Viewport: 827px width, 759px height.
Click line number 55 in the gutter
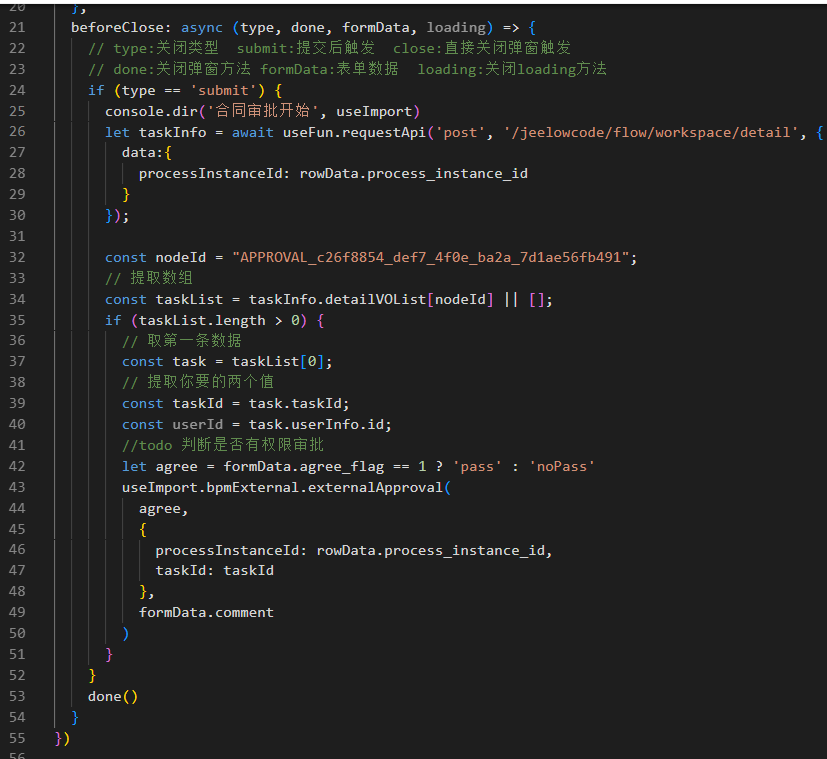tap(16, 738)
